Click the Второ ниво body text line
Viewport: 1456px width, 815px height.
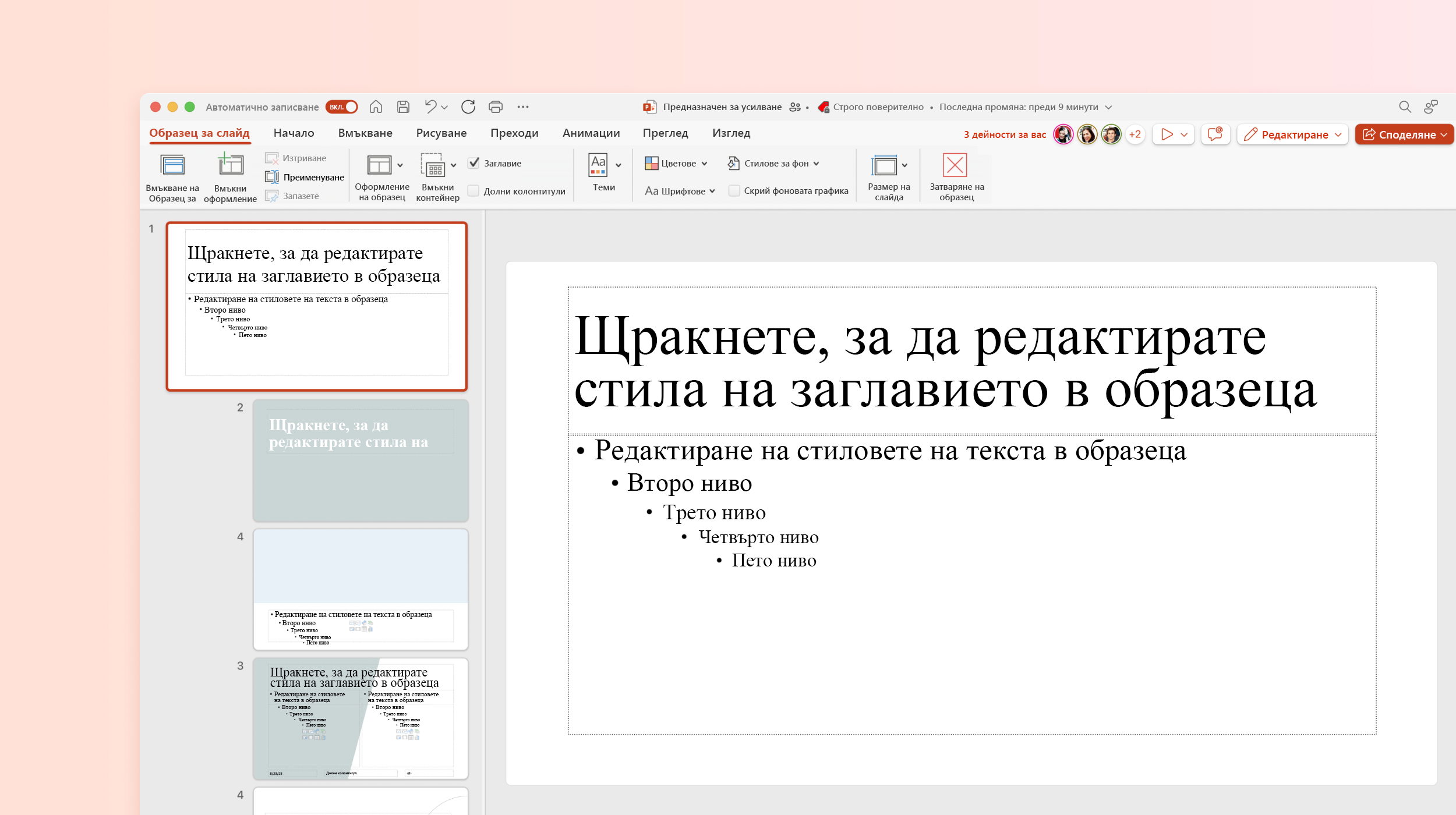(x=690, y=483)
